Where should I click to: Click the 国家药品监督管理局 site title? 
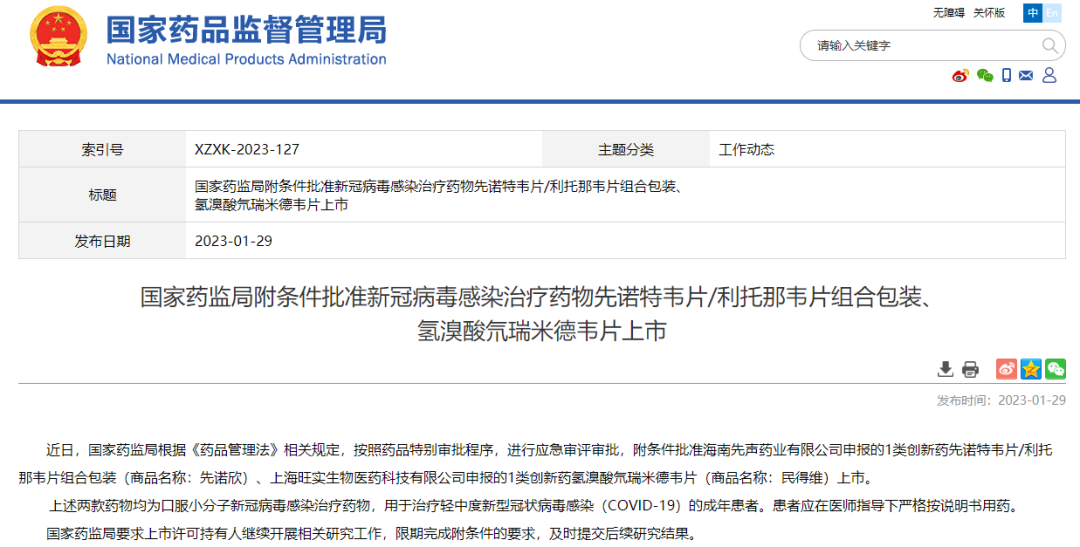click(x=246, y=29)
